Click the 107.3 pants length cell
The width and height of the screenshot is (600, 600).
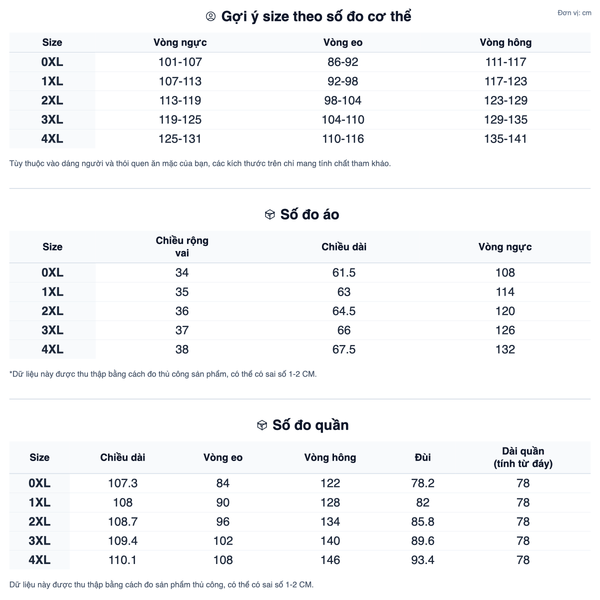(x=123, y=483)
